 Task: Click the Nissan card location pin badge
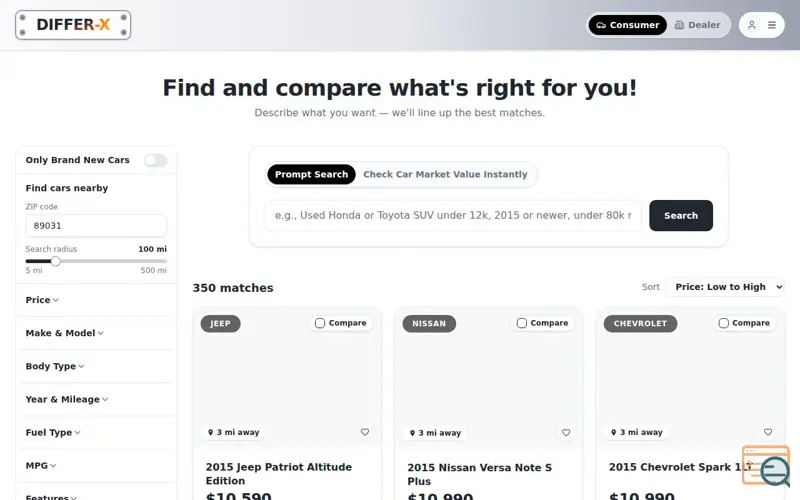(435, 433)
